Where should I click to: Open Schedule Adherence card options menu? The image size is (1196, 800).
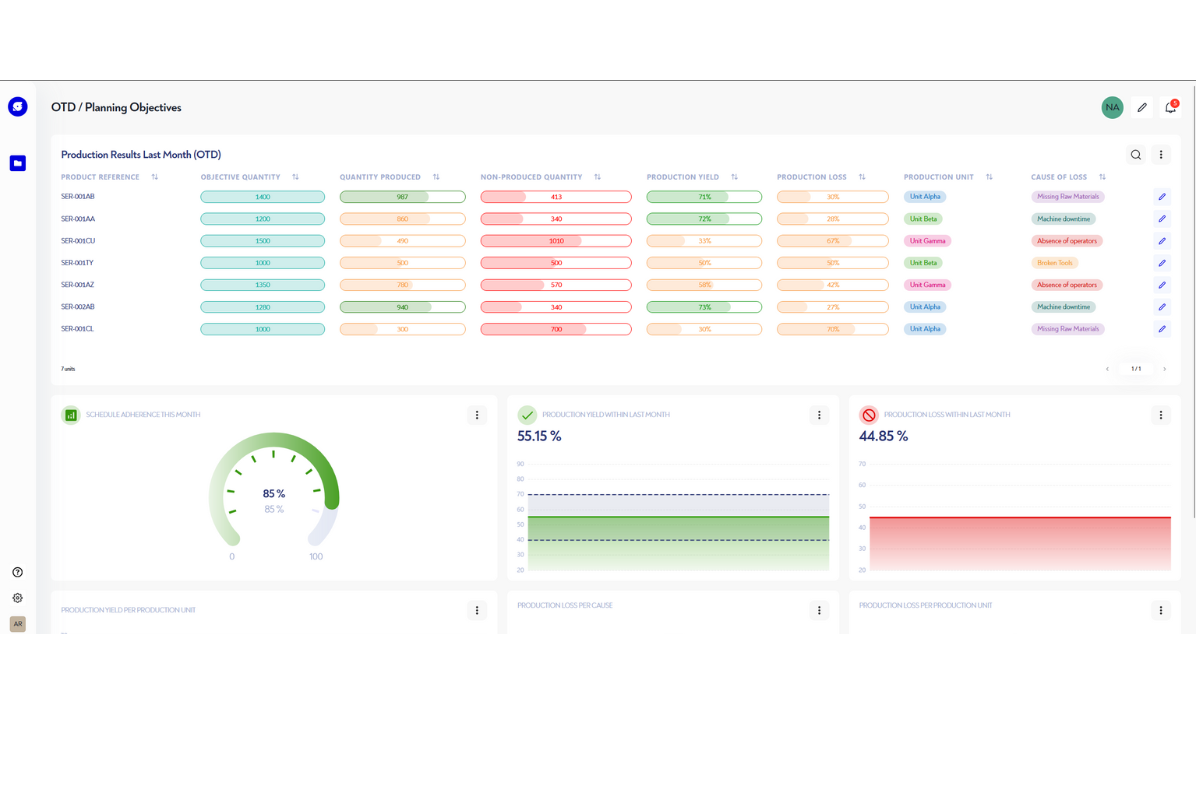pyautogui.click(x=477, y=415)
